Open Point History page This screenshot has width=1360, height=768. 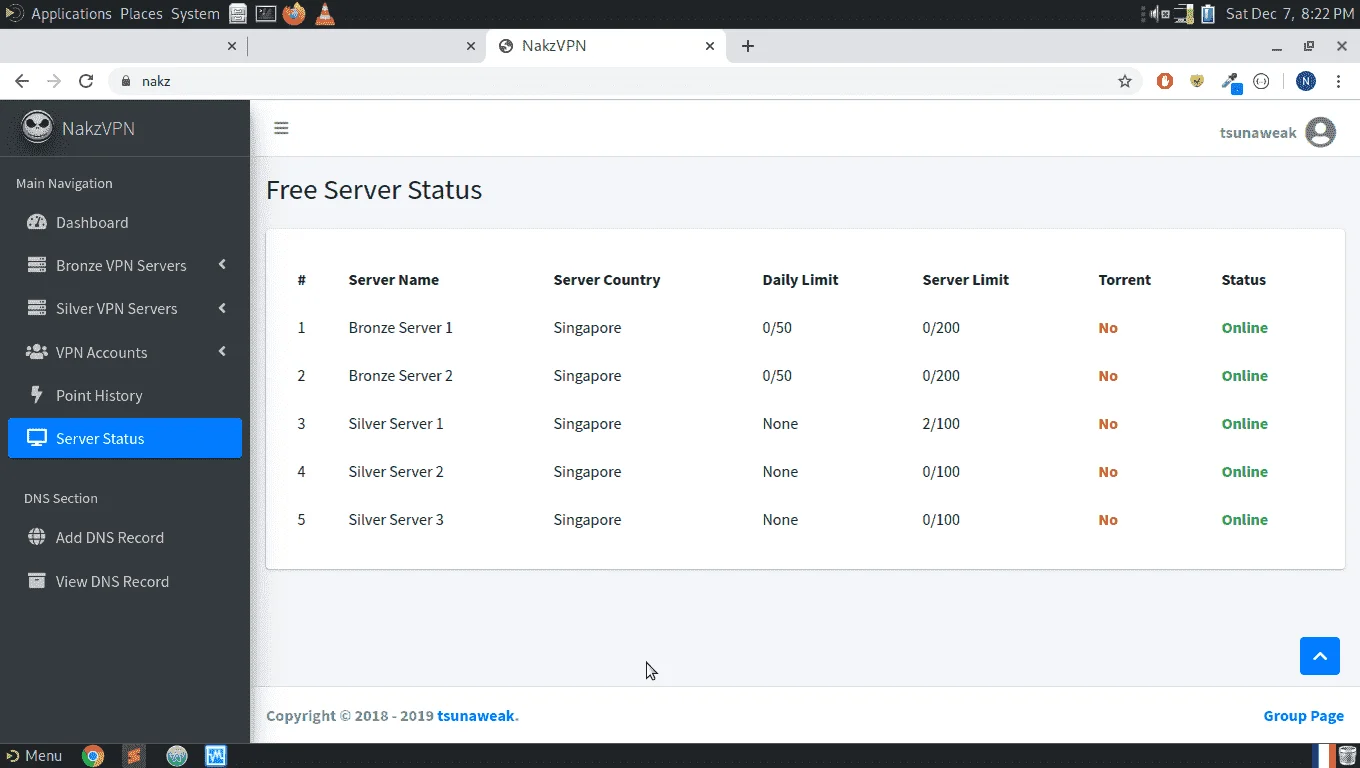(125, 395)
